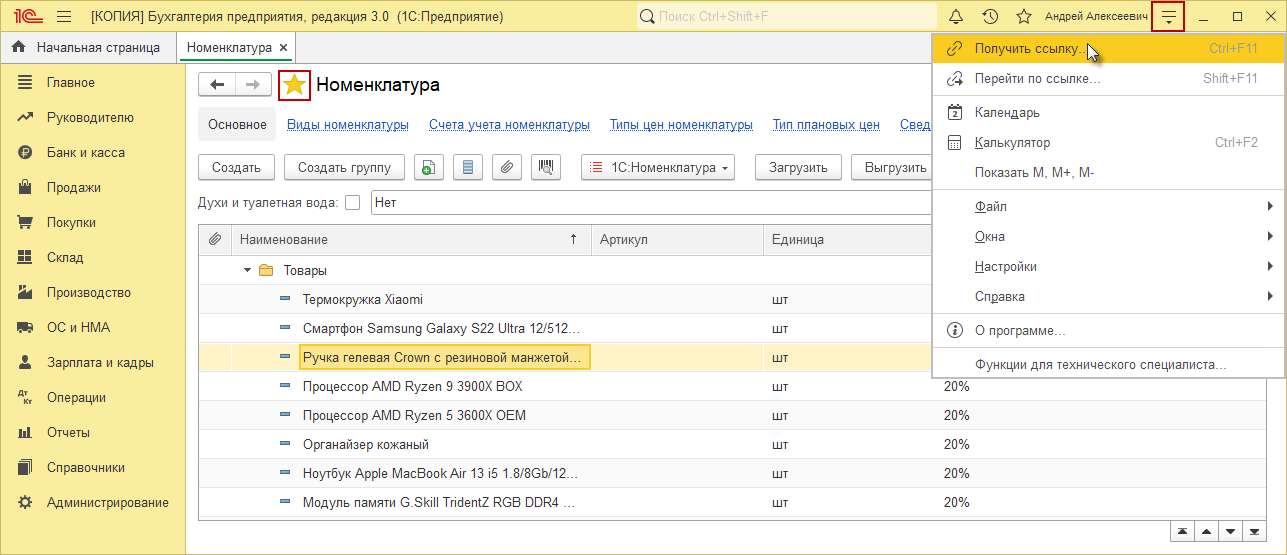Toggle the Духи и туалетная вода checkbox
The image size is (1287, 555).
tap(352, 202)
